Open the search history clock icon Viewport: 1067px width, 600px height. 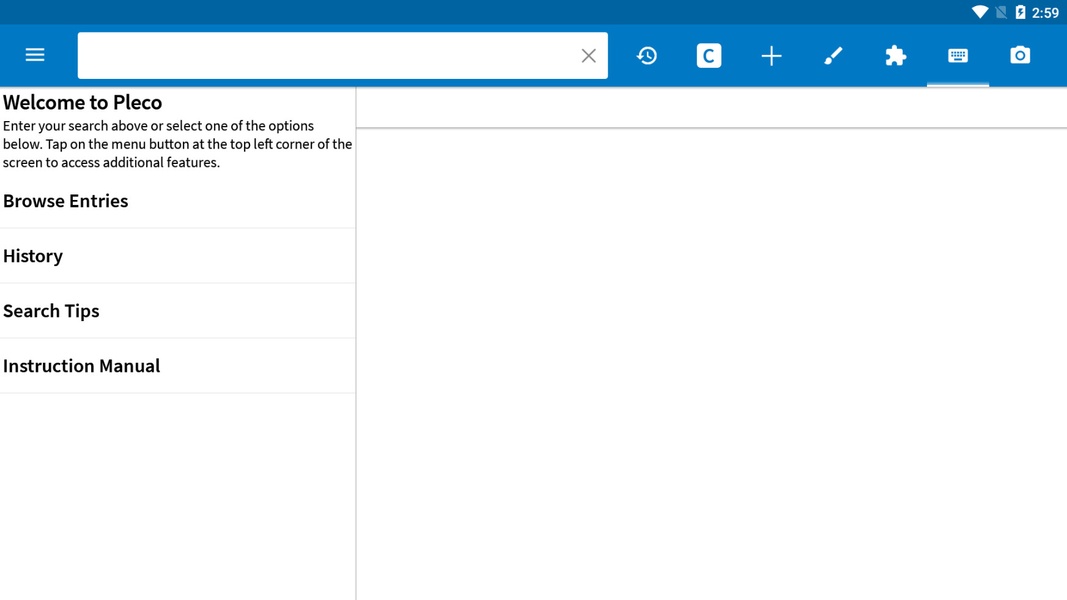[647, 56]
